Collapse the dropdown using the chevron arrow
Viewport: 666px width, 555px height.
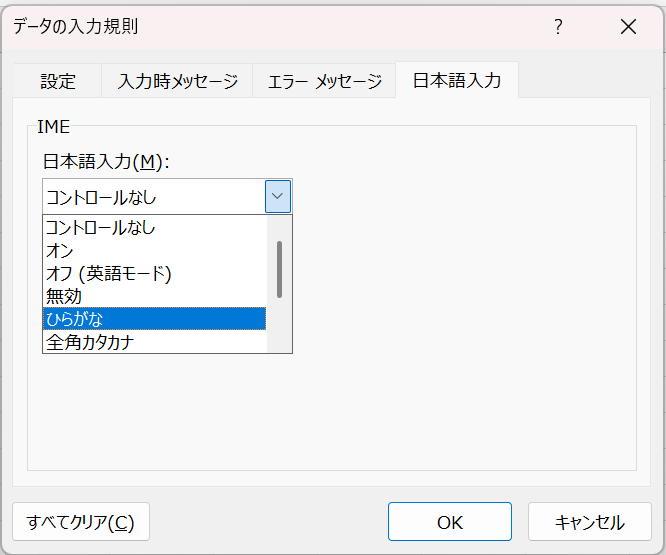click(278, 196)
